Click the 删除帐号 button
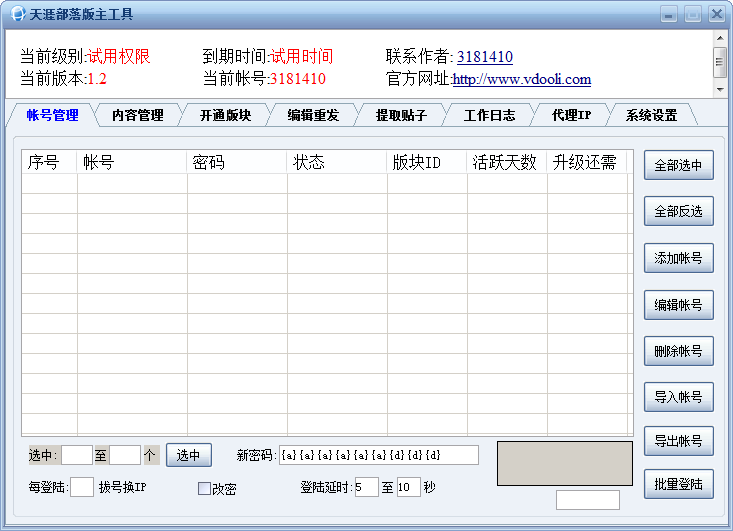This screenshot has height=531, width=733. [x=679, y=351]
